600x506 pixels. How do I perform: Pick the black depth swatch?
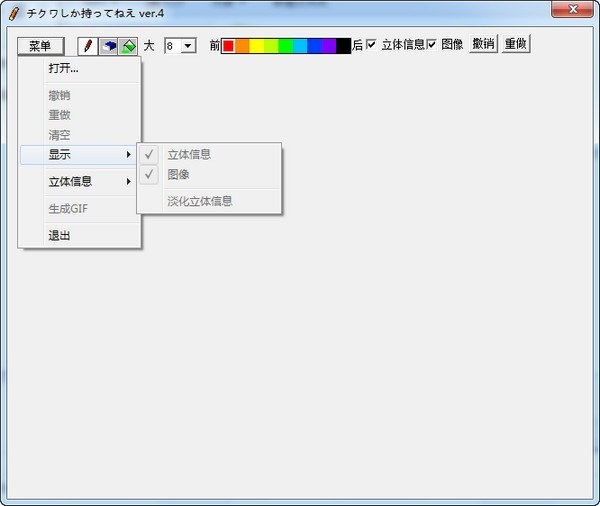click(343, 46)
